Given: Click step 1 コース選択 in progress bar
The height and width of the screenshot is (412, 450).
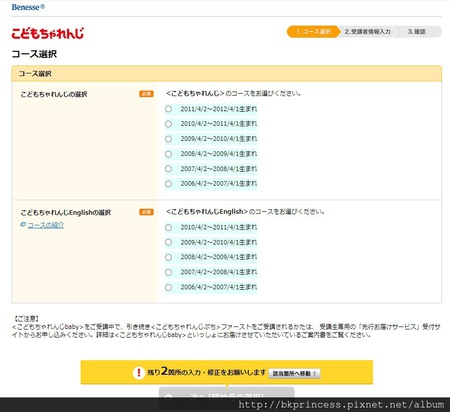Looking at the screenshot, I should 313,32.
